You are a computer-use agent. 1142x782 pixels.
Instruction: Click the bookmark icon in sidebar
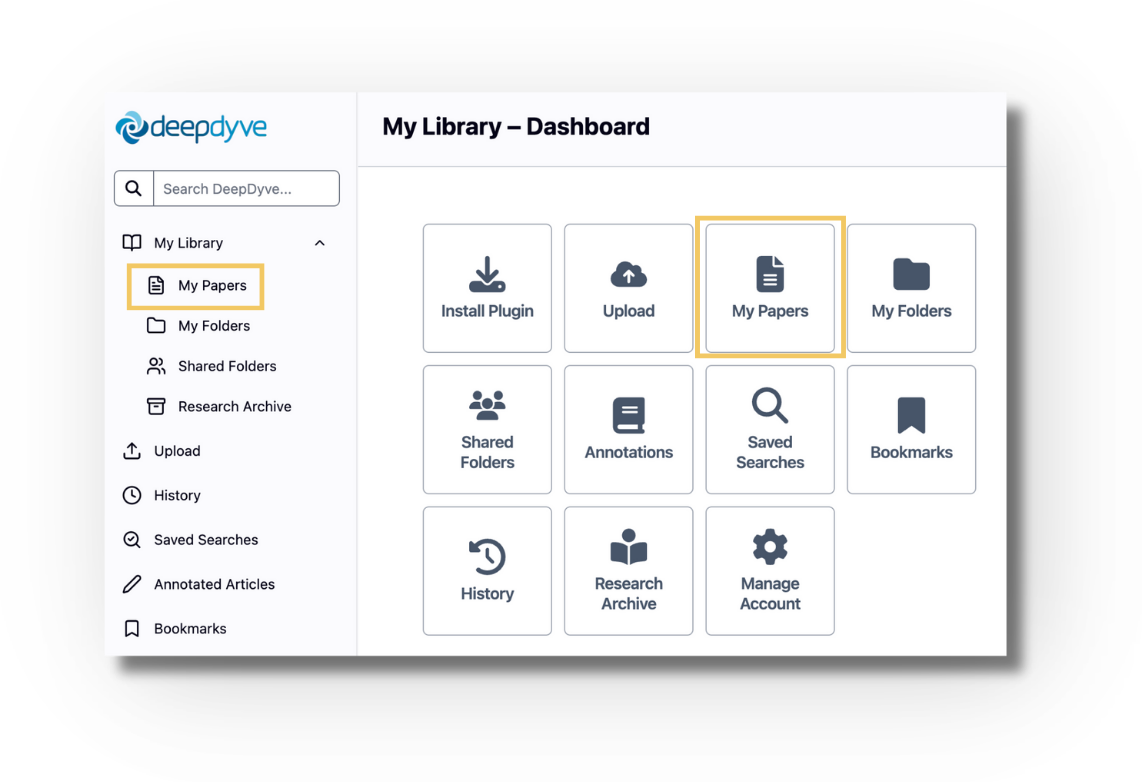pos(132,628)
